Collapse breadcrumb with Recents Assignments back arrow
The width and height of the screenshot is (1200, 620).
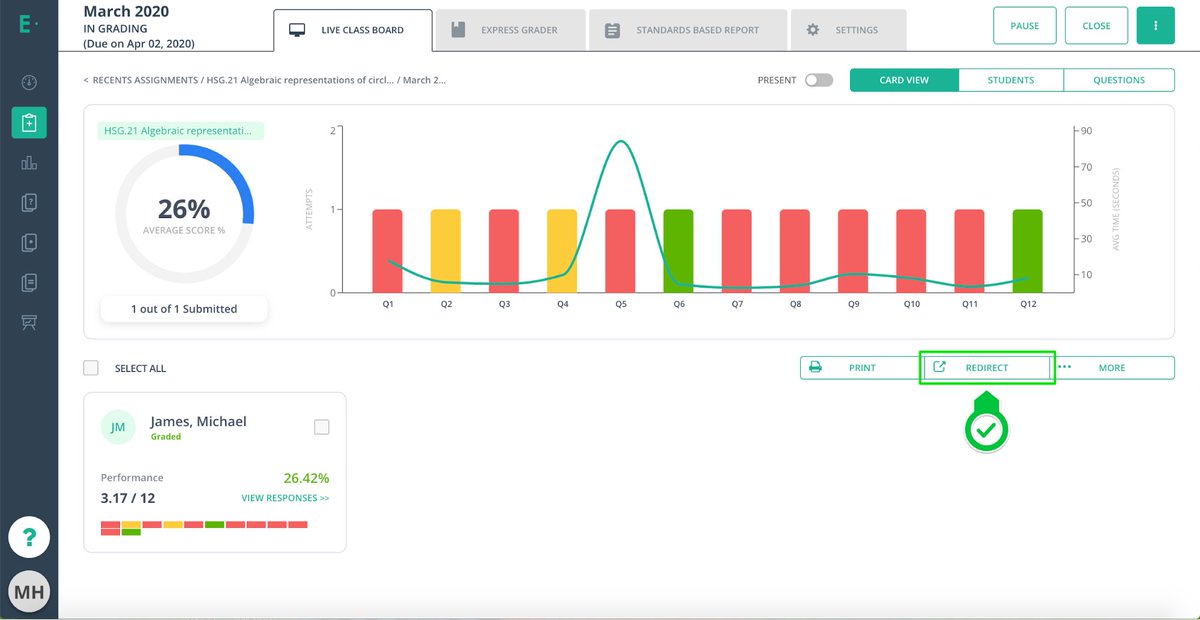pos(85,80)
